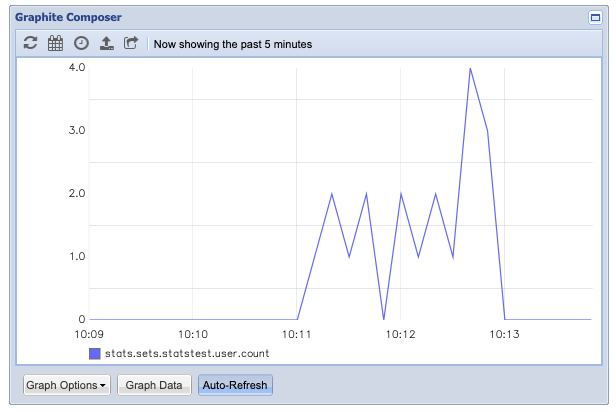Click the 4.0 label on the y-axis

(76, 67)
